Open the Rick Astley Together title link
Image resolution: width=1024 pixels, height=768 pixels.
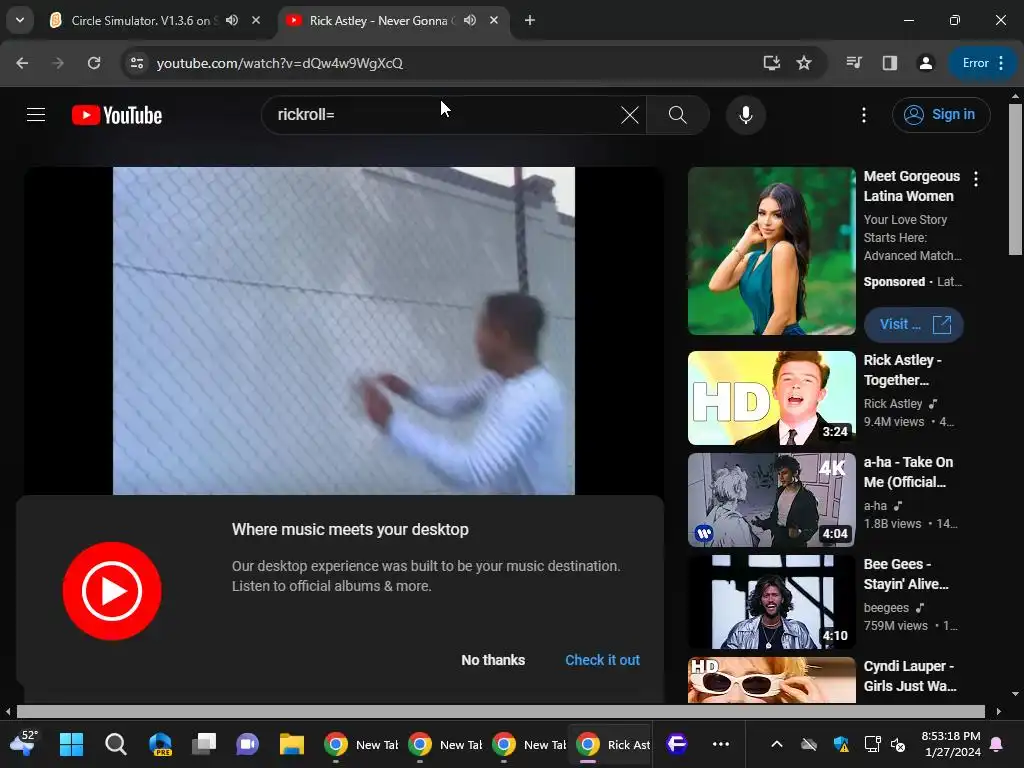point(903,370)
